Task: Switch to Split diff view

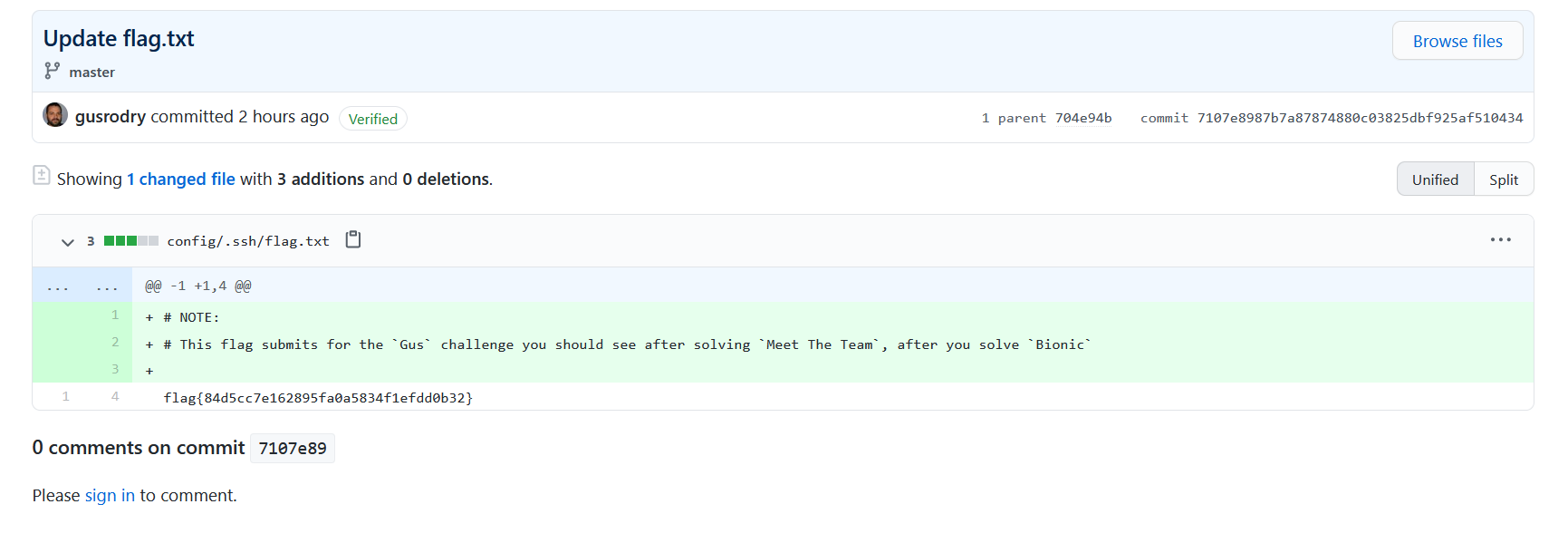Action: click(1504, 179)
